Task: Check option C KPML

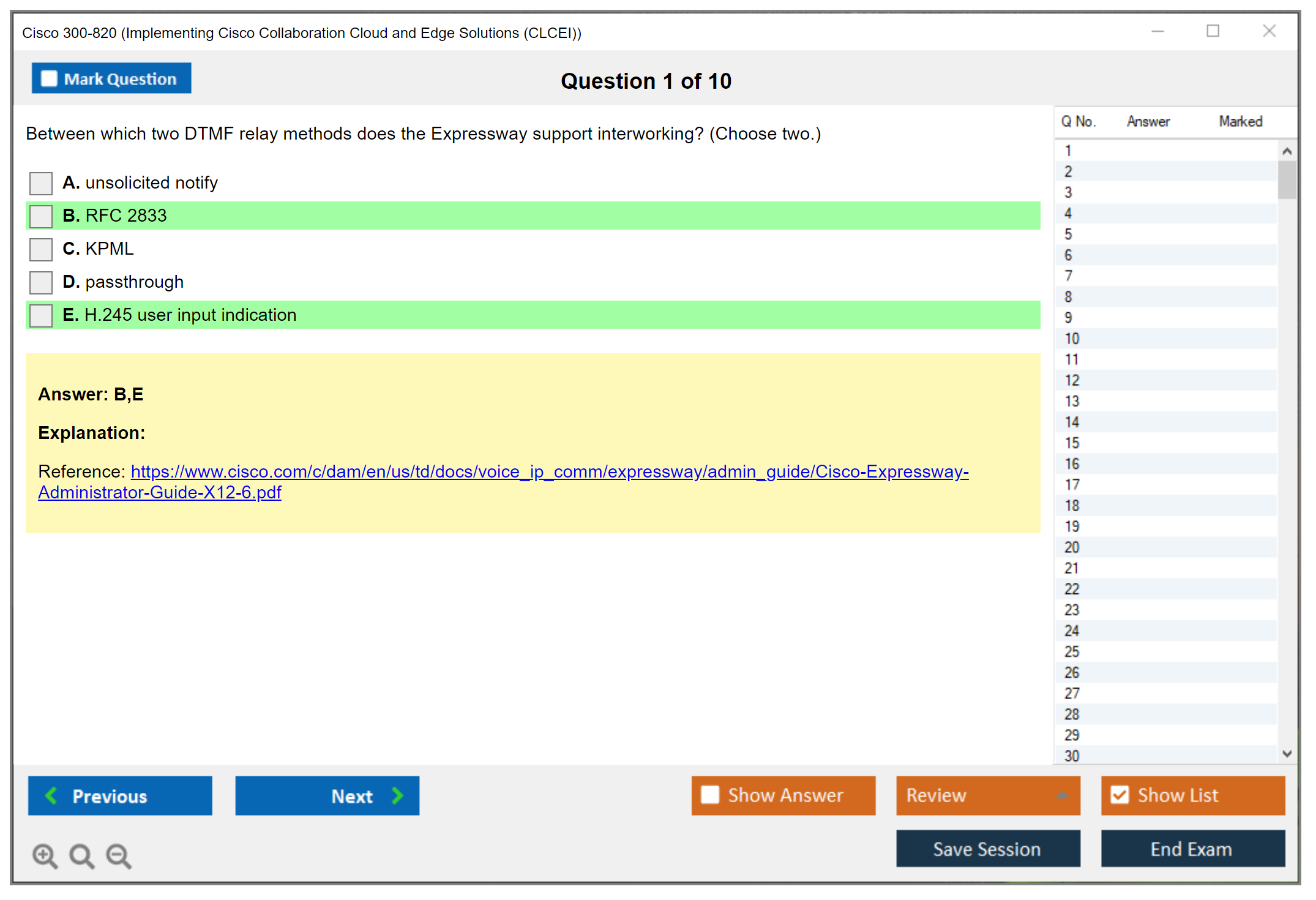Action: coord(41,249)
